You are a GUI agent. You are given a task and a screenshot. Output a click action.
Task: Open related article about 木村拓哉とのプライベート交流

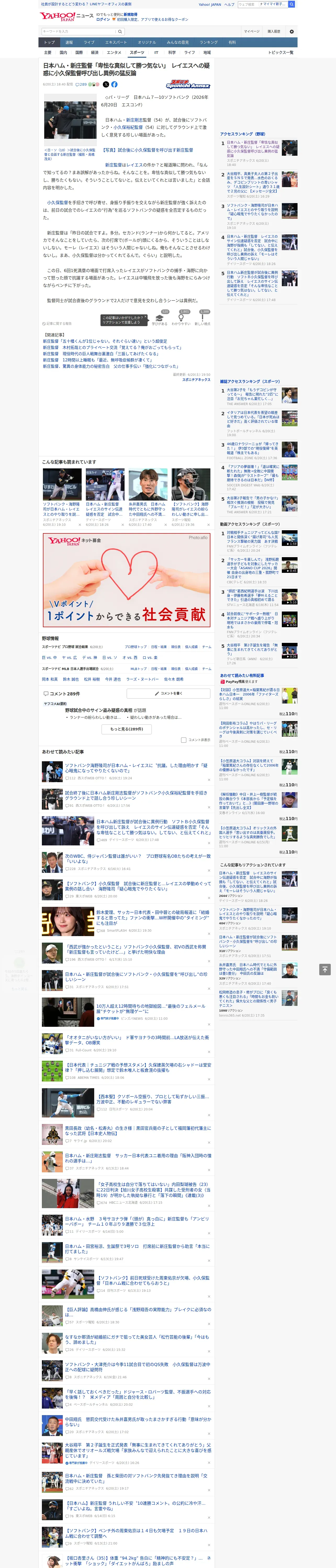112,348
